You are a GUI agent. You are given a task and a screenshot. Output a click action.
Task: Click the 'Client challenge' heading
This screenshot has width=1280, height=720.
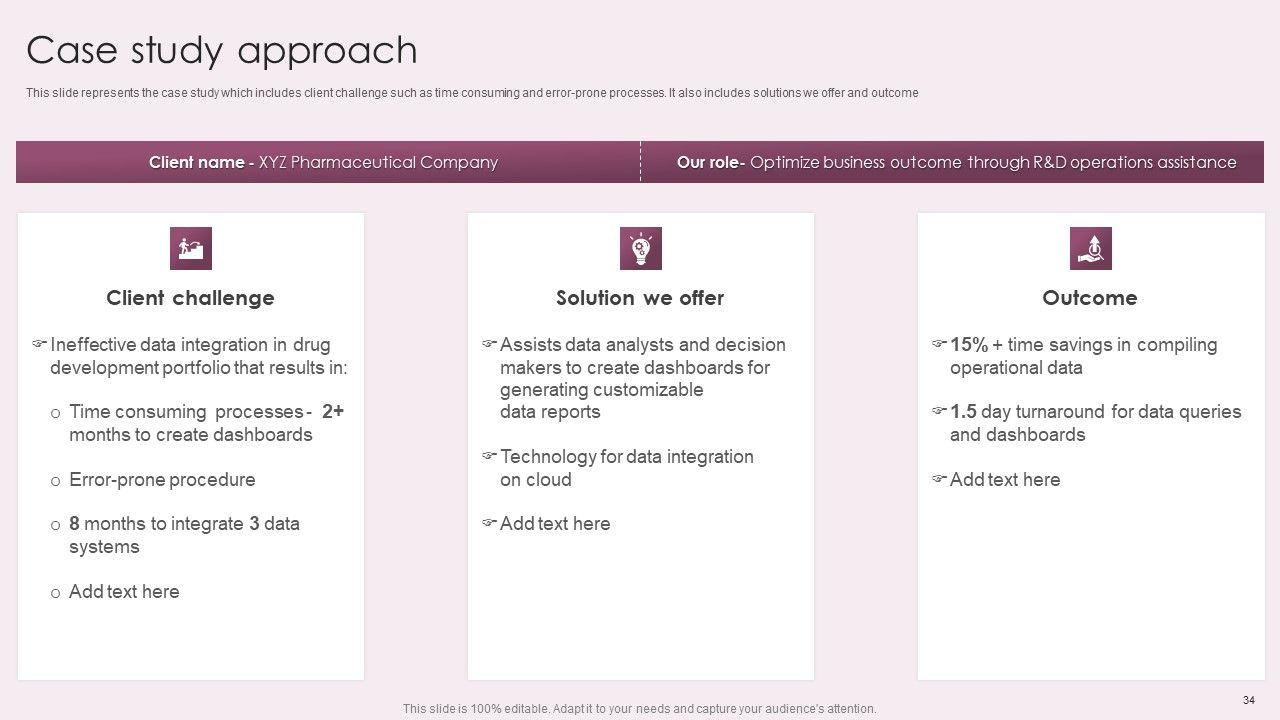pos(190,298)
